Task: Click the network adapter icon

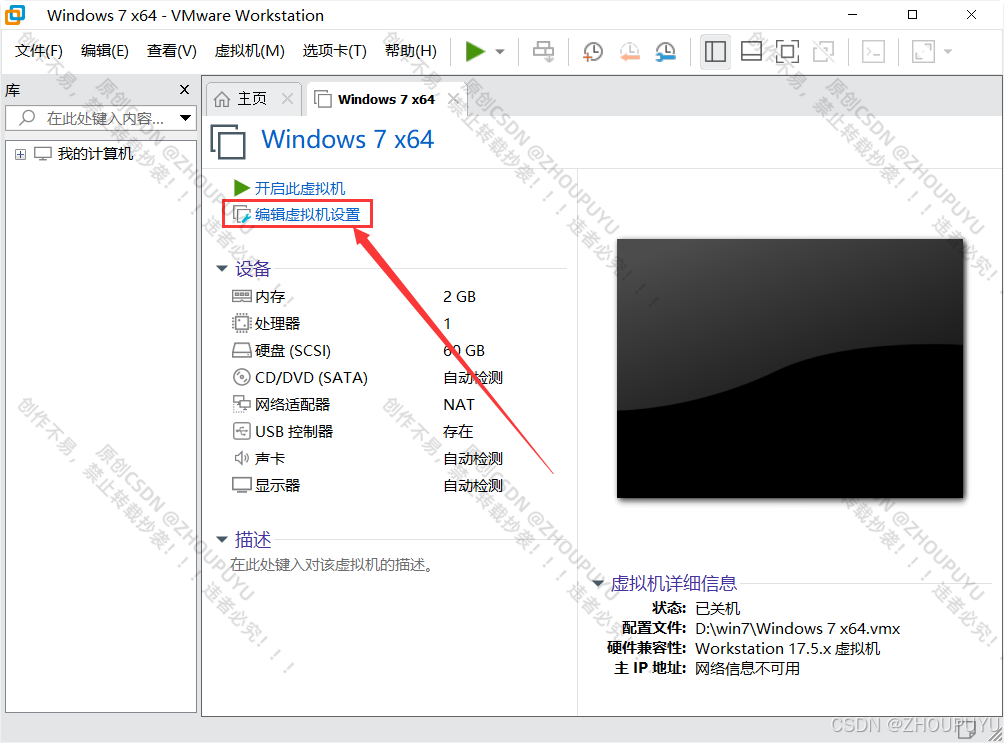Action: (241, 404)
